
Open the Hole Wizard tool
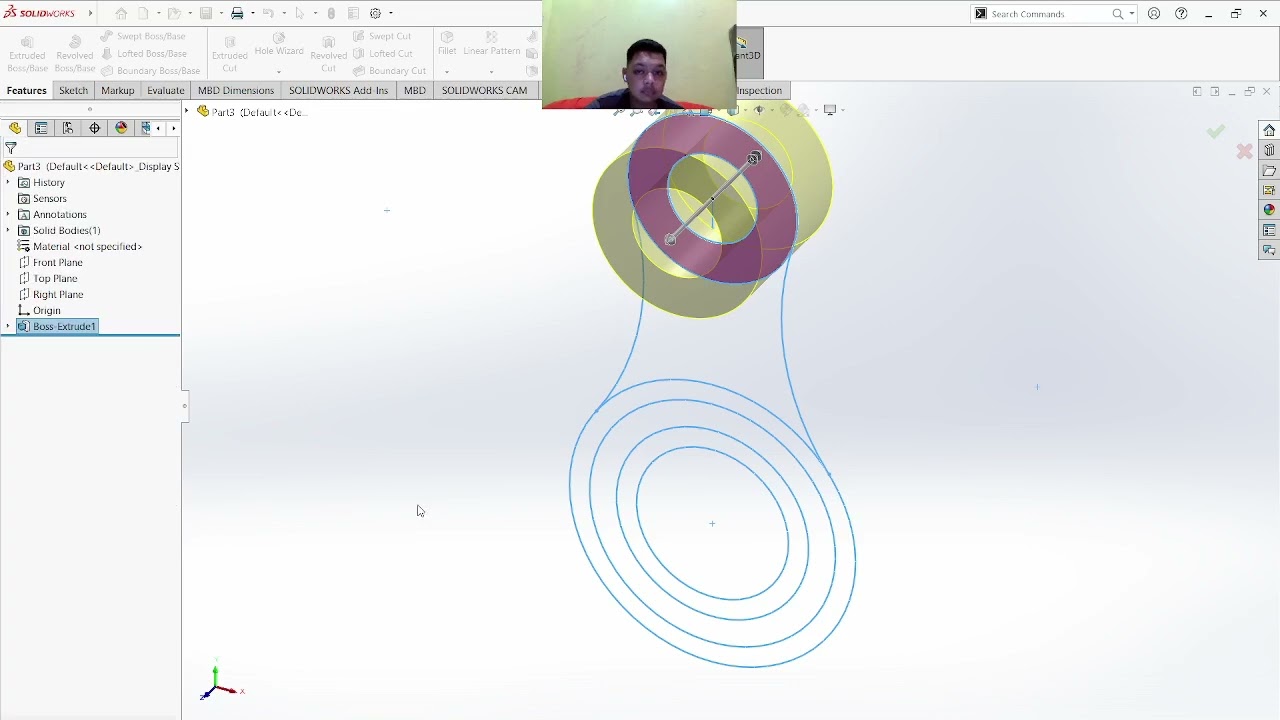[279, 45]
